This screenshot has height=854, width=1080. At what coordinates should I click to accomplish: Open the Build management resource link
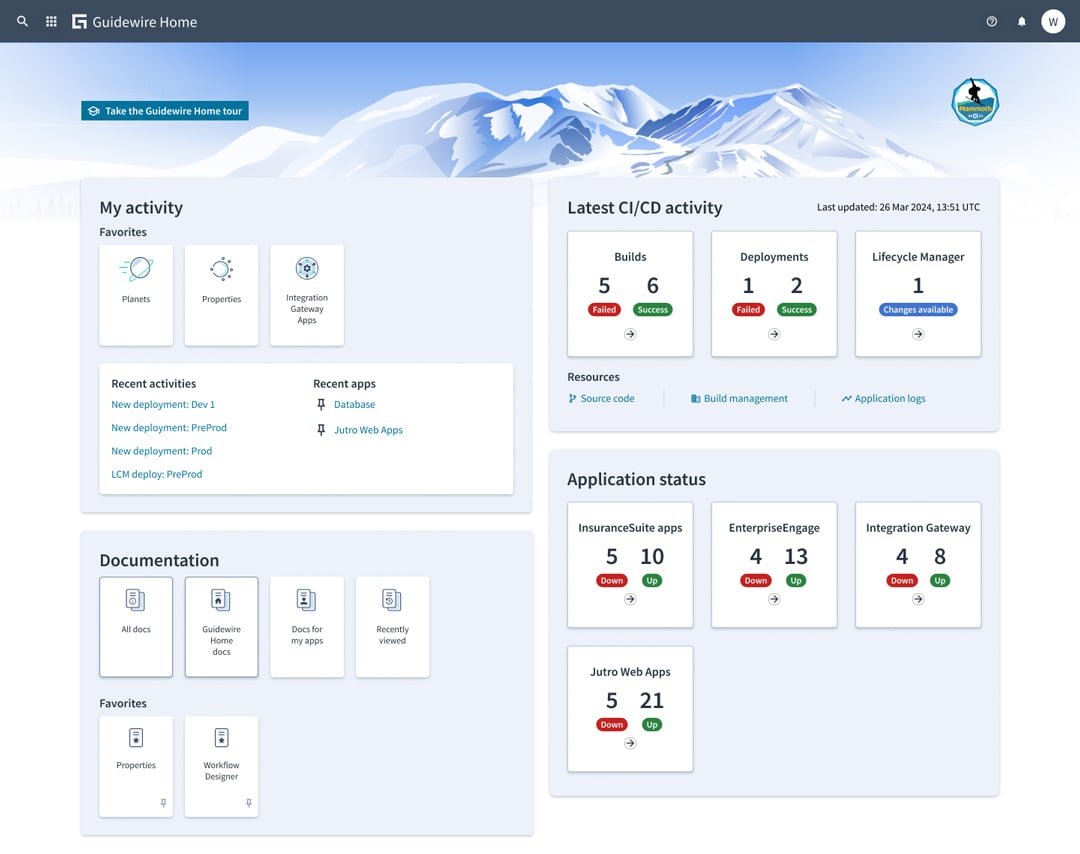[x=739, y=399]
